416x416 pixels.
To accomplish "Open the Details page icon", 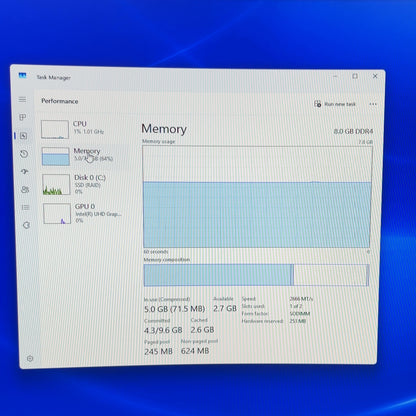I will 26,207.
